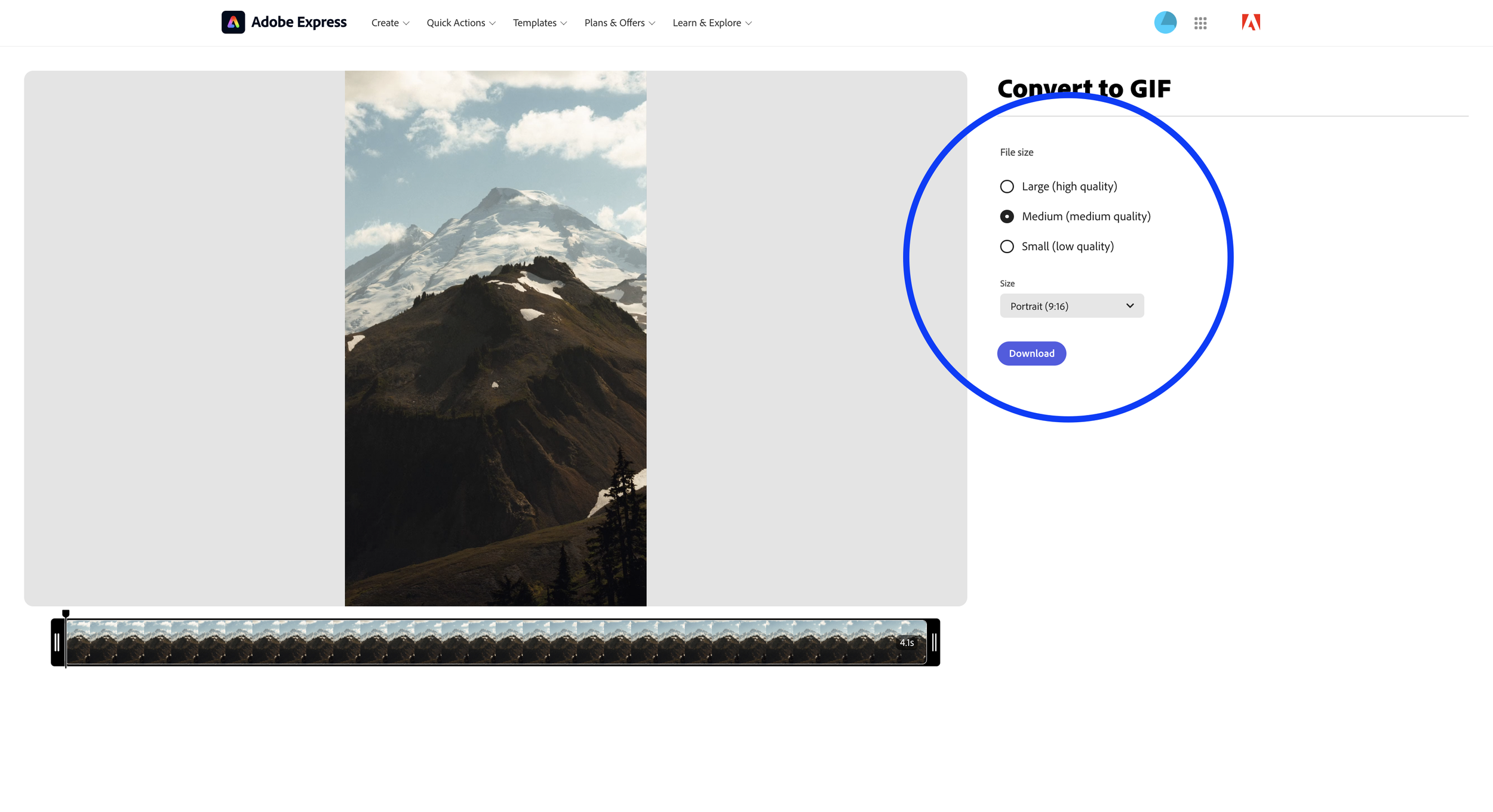Select Medium (medium quality) file size
The height and width of the screenshot is (812, 1493).
[1075, 216]
